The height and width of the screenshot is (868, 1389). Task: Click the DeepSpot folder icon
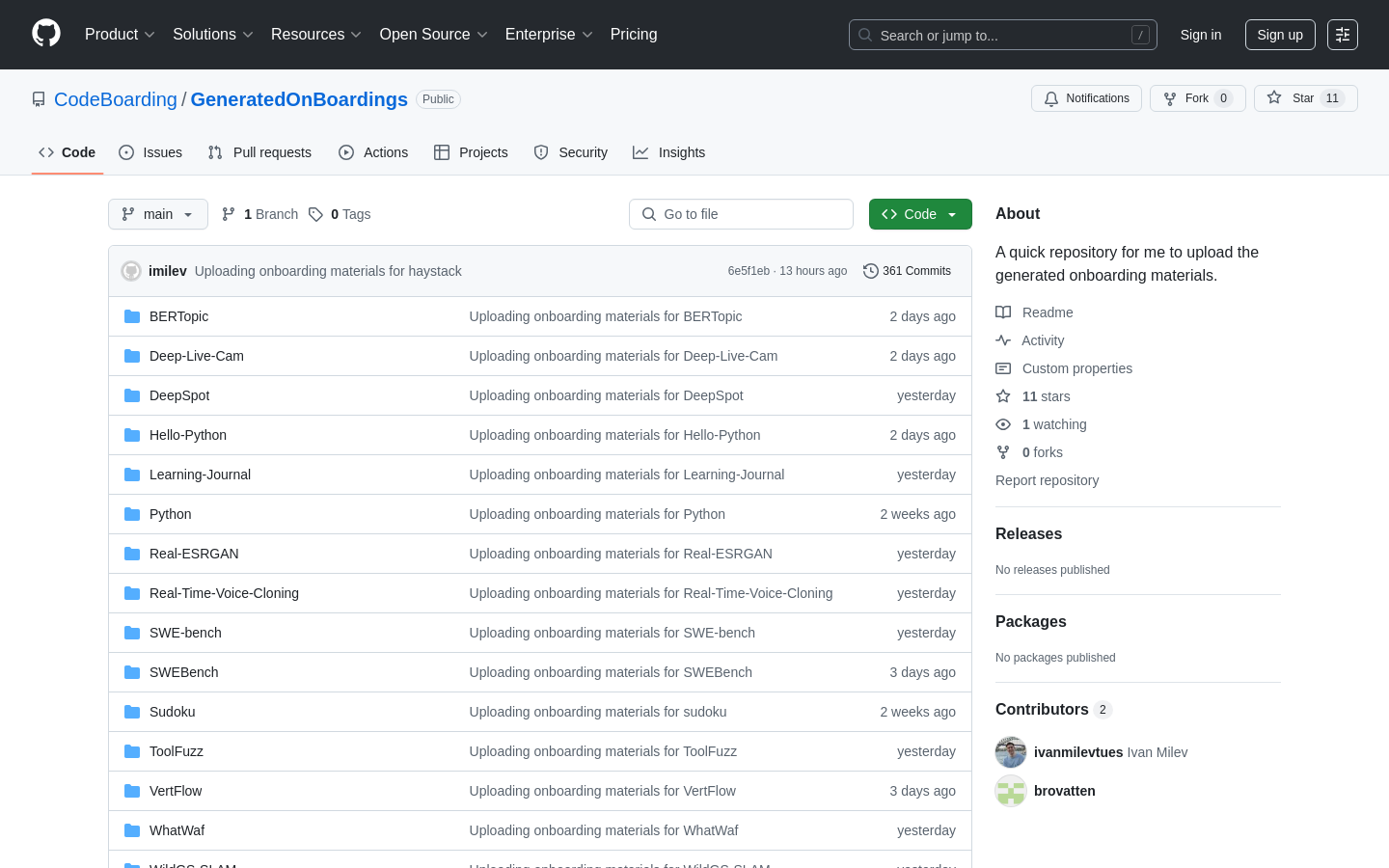tap(132, 395)
